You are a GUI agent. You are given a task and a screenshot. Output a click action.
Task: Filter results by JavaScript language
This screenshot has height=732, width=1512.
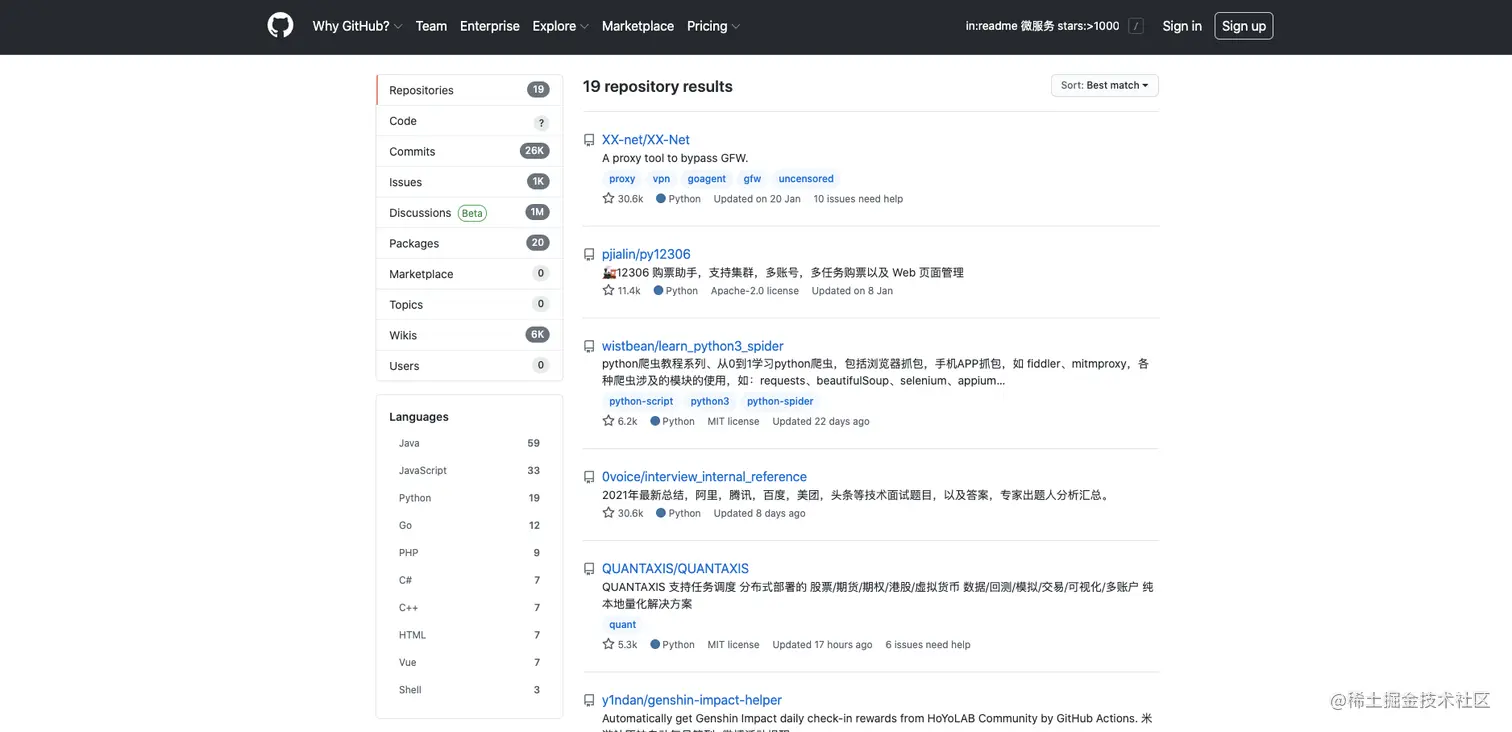[x=469, y=471]
